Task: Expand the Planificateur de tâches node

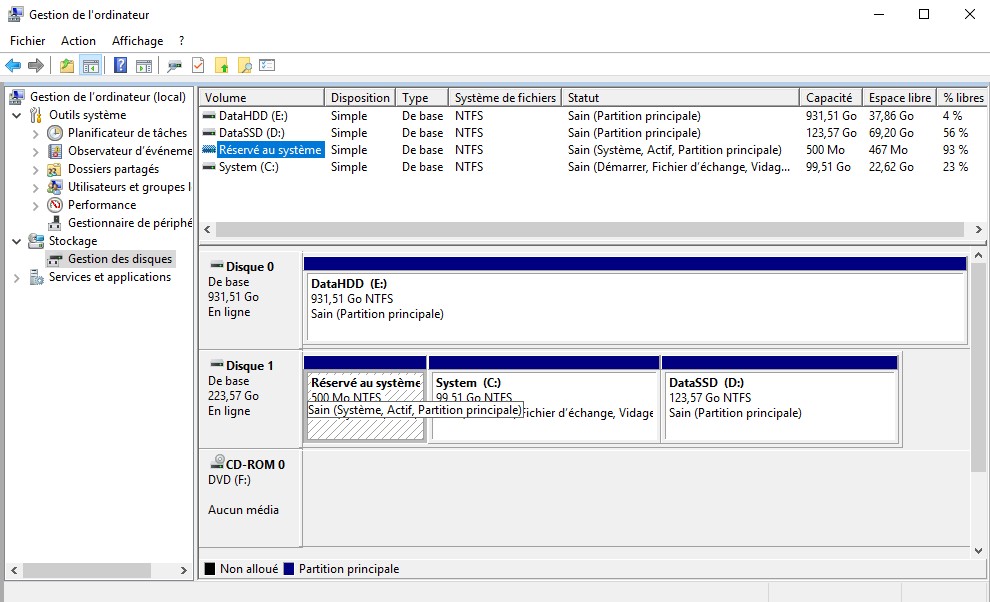Action: click(x=36, y=133)
